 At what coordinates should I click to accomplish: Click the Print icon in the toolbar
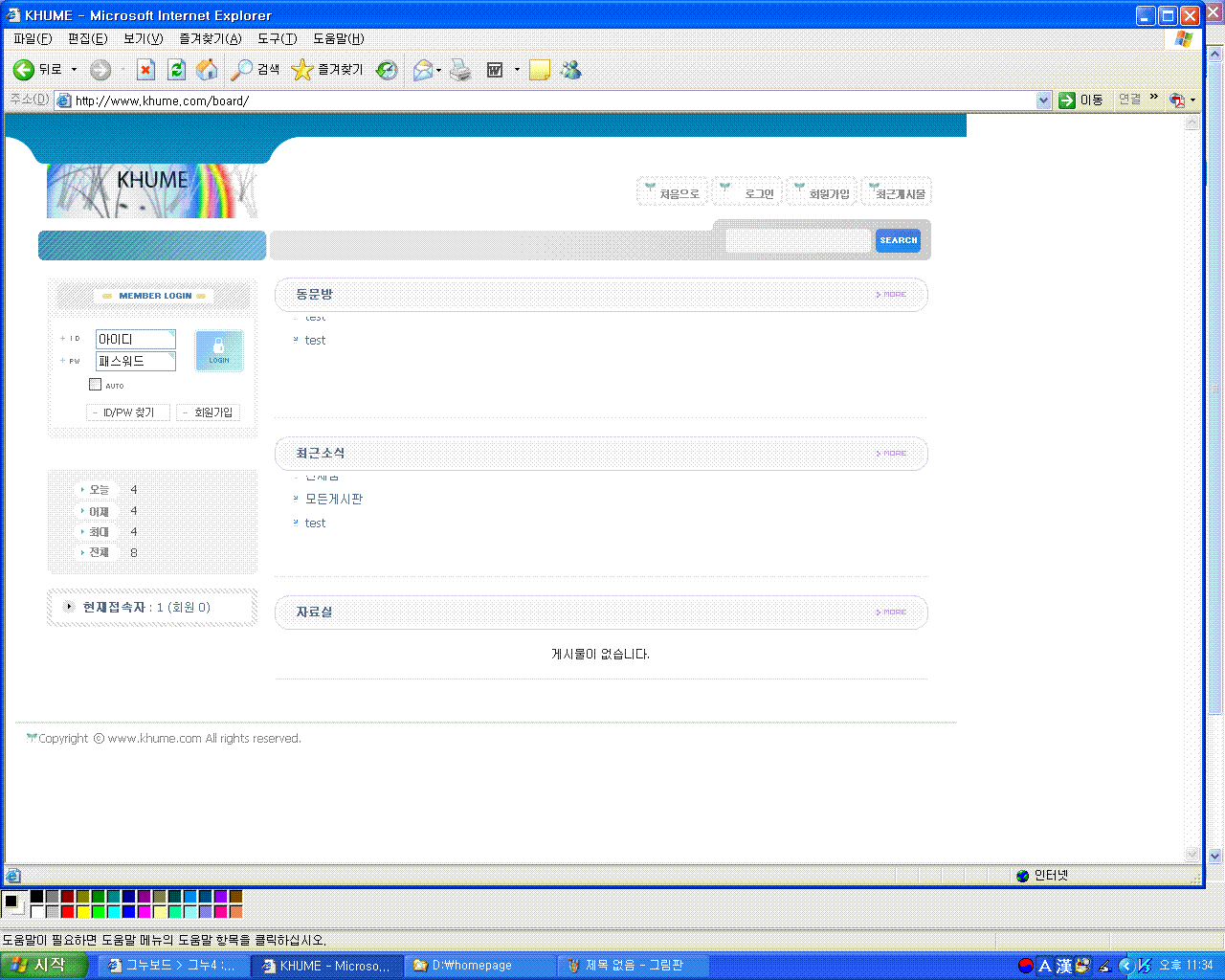click(x=461, y=70)
